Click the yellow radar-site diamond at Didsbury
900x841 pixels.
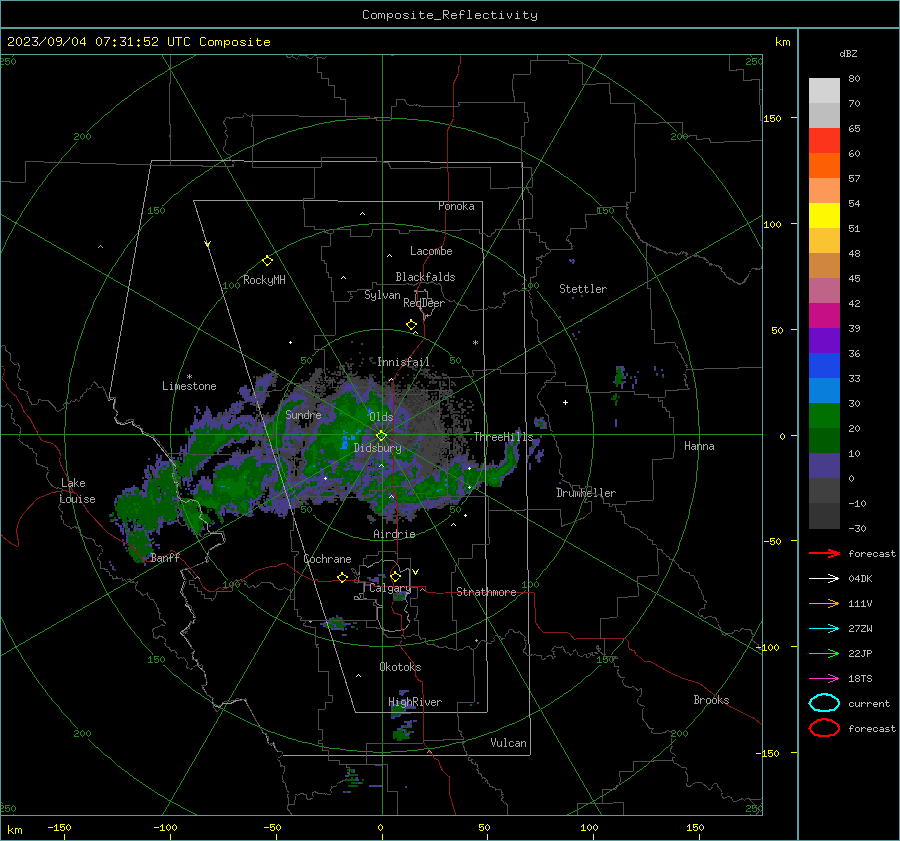point(381,436)
